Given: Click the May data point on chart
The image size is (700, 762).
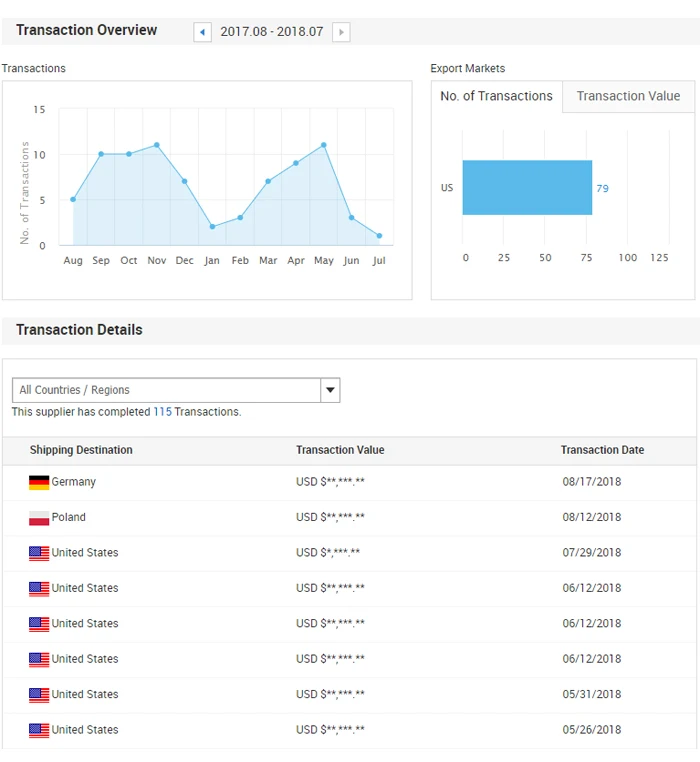Looking at the screenshot, I should [x=324, y=145].
